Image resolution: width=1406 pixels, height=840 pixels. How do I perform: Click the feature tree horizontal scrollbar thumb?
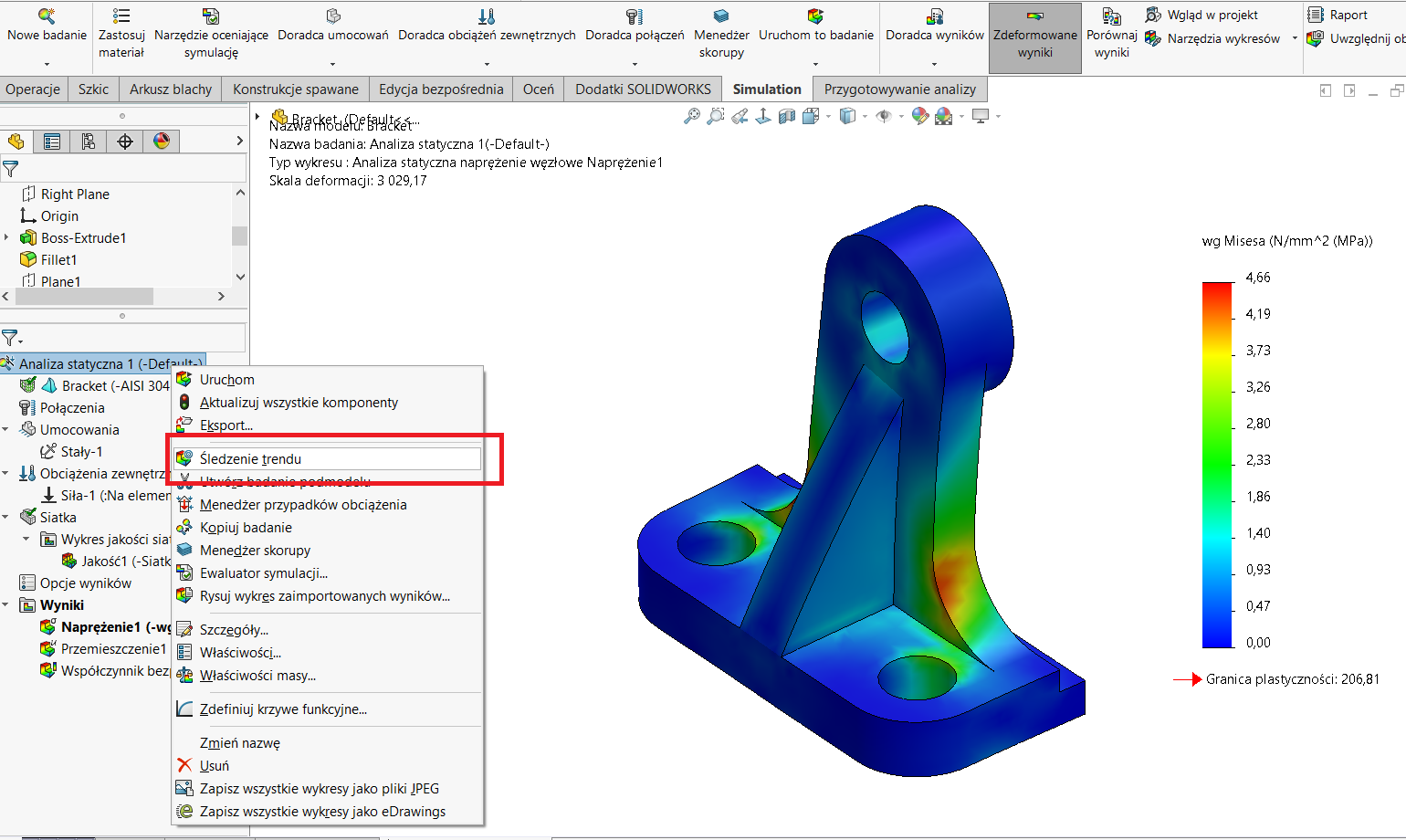point(84,297)
